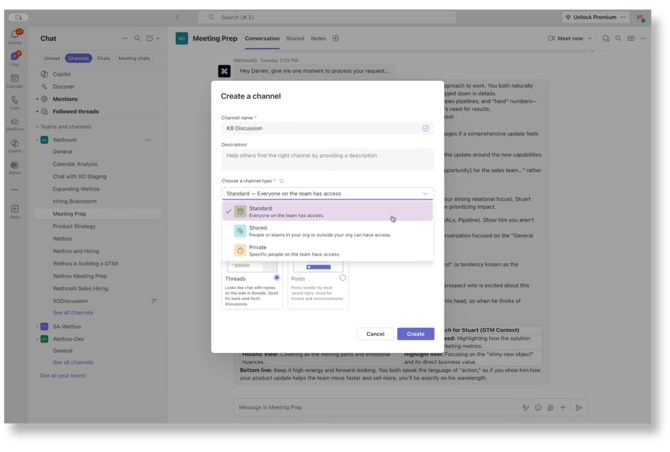
Task: Switch to the Notes tab
Action: click(x=318, y=38)
